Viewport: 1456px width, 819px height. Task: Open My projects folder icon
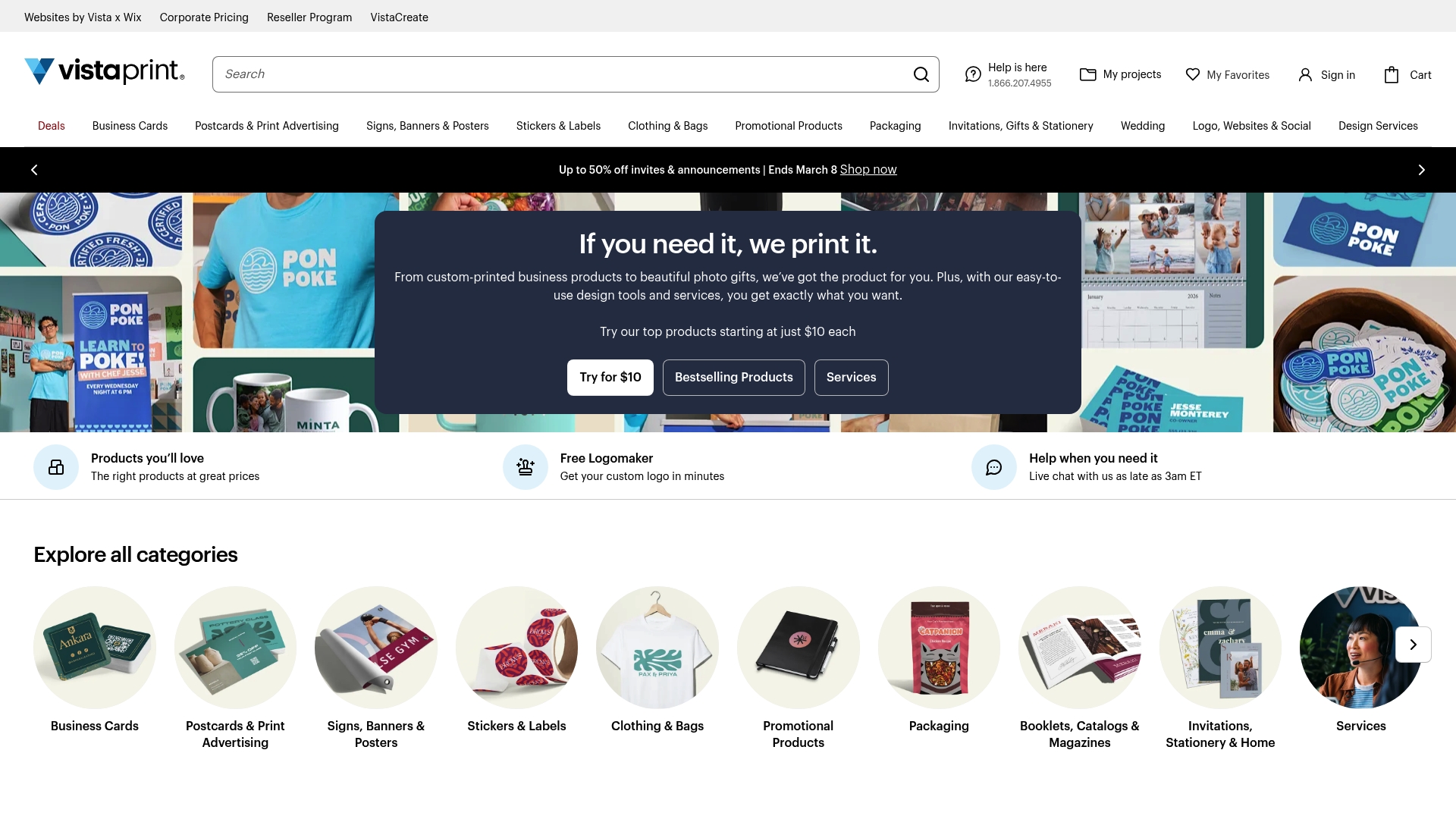click(x=1088, y=74)
